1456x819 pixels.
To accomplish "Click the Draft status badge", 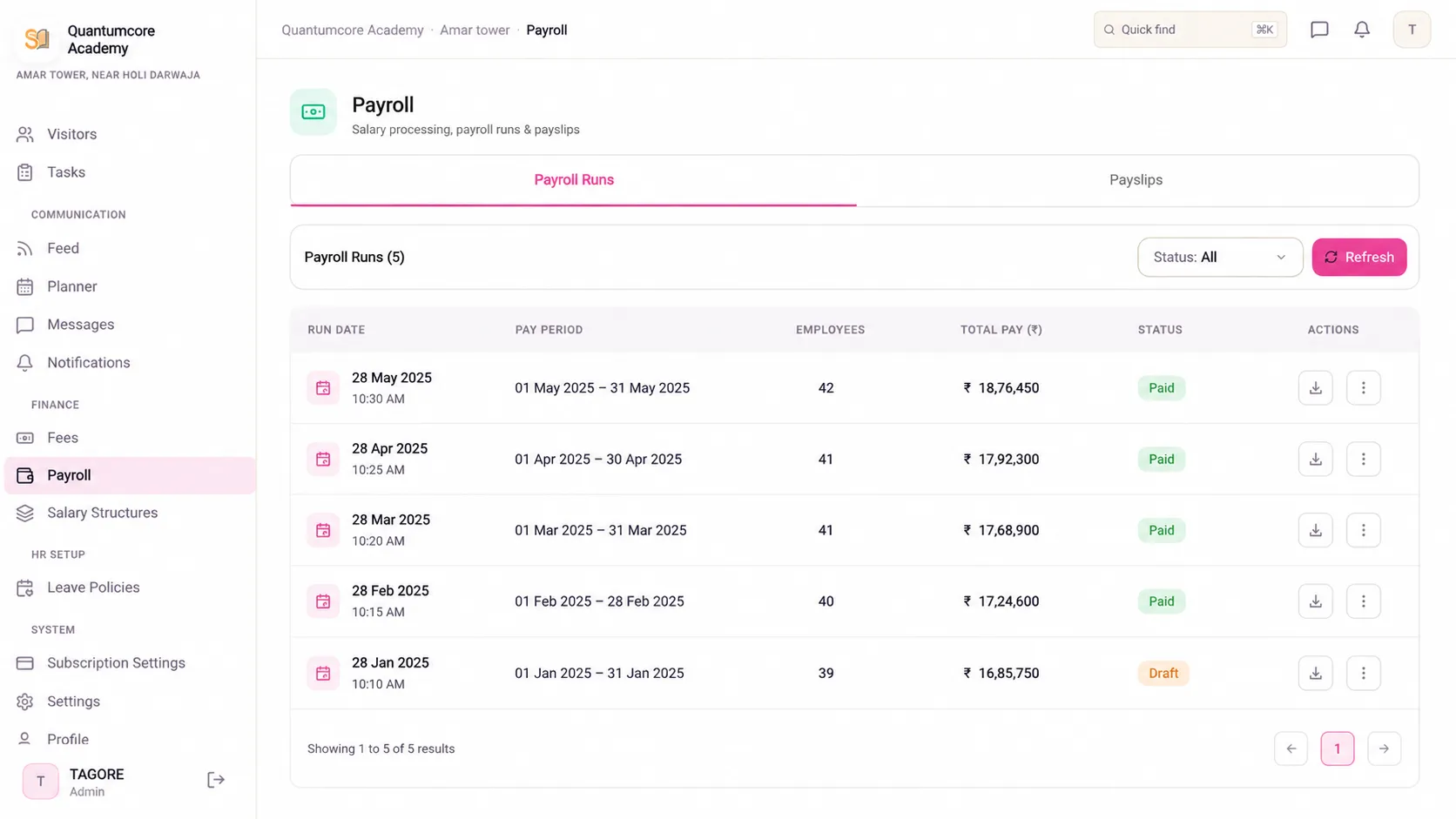I will [x=1163, y=673].
